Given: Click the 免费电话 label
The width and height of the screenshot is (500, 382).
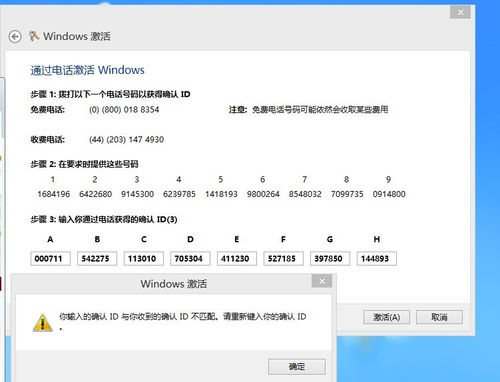Looking at the screenshot, I should pyautogui.click(x=48, y=109).
